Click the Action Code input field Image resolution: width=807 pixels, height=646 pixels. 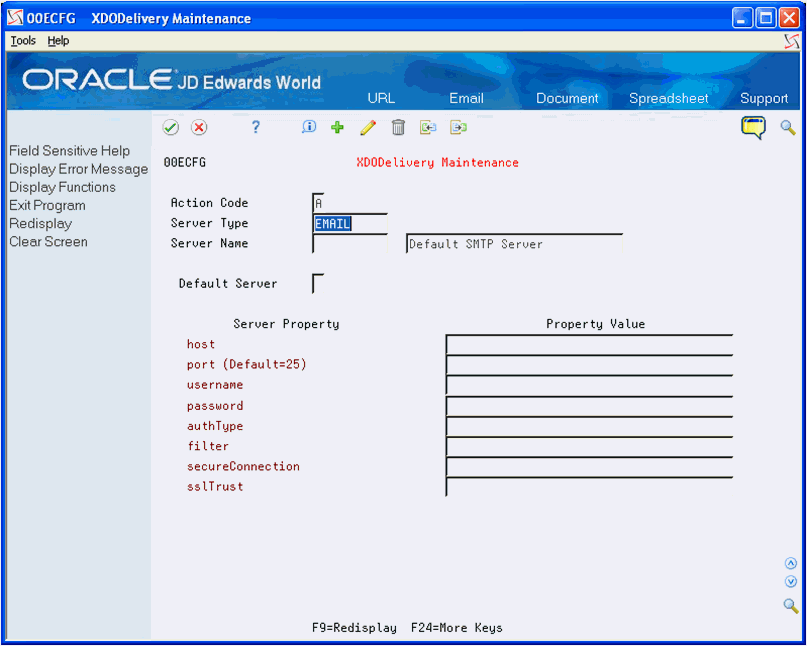318,203
